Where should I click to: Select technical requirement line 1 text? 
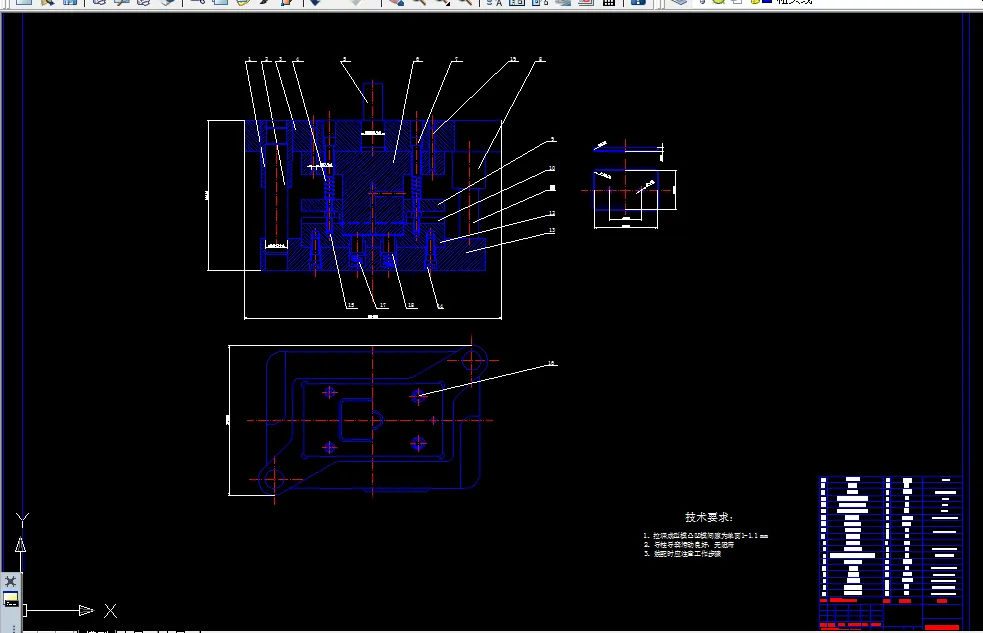point(705,536)
